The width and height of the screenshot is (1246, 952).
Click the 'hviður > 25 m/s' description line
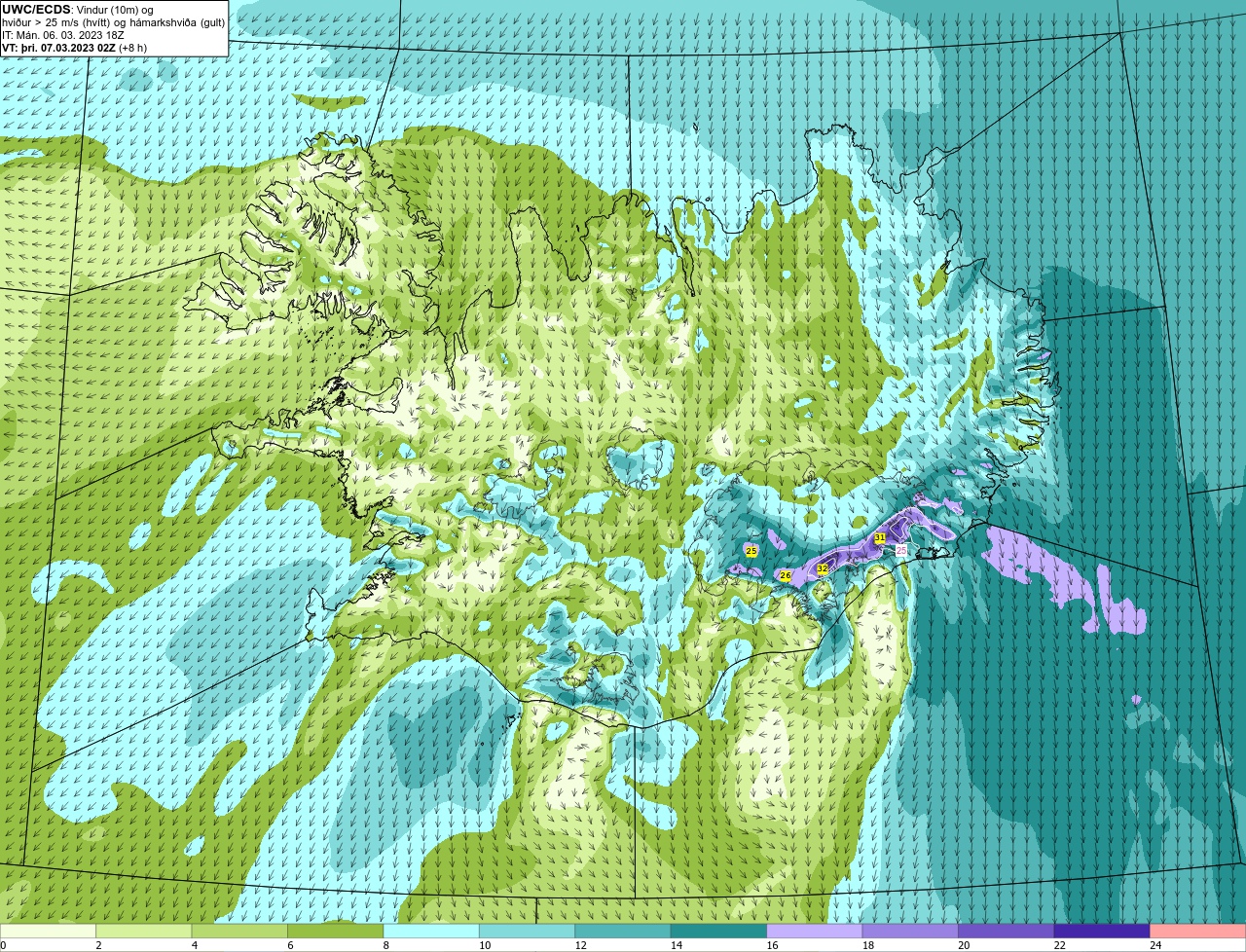[x=113, y=22]
